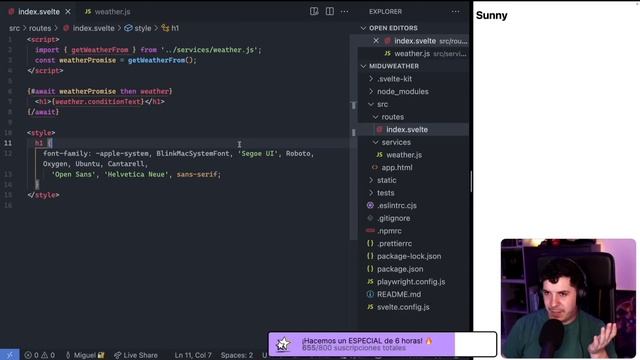Go to line via Ln 11, Col 7
The width and height of the screenshot is (640, 360).
click(193, 355)
